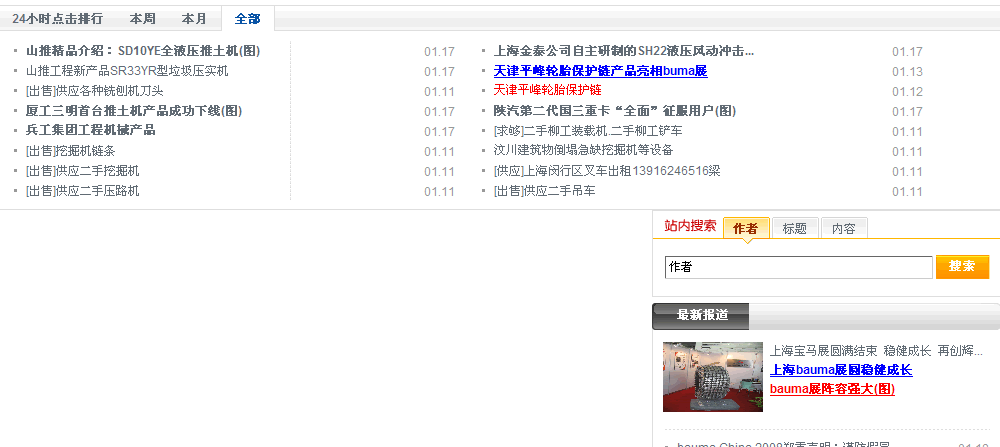Switch to the 24小时点击排行 tab
Viewport: 1000px width, 447px height.
(57, 18)
